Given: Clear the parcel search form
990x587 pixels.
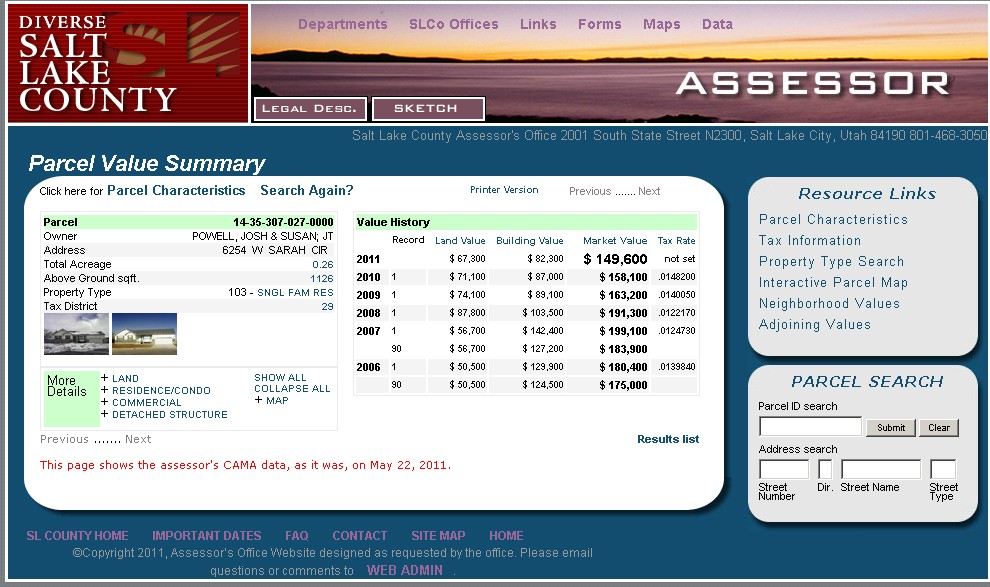Looking at the screenshot, I should tap(938, 428).
